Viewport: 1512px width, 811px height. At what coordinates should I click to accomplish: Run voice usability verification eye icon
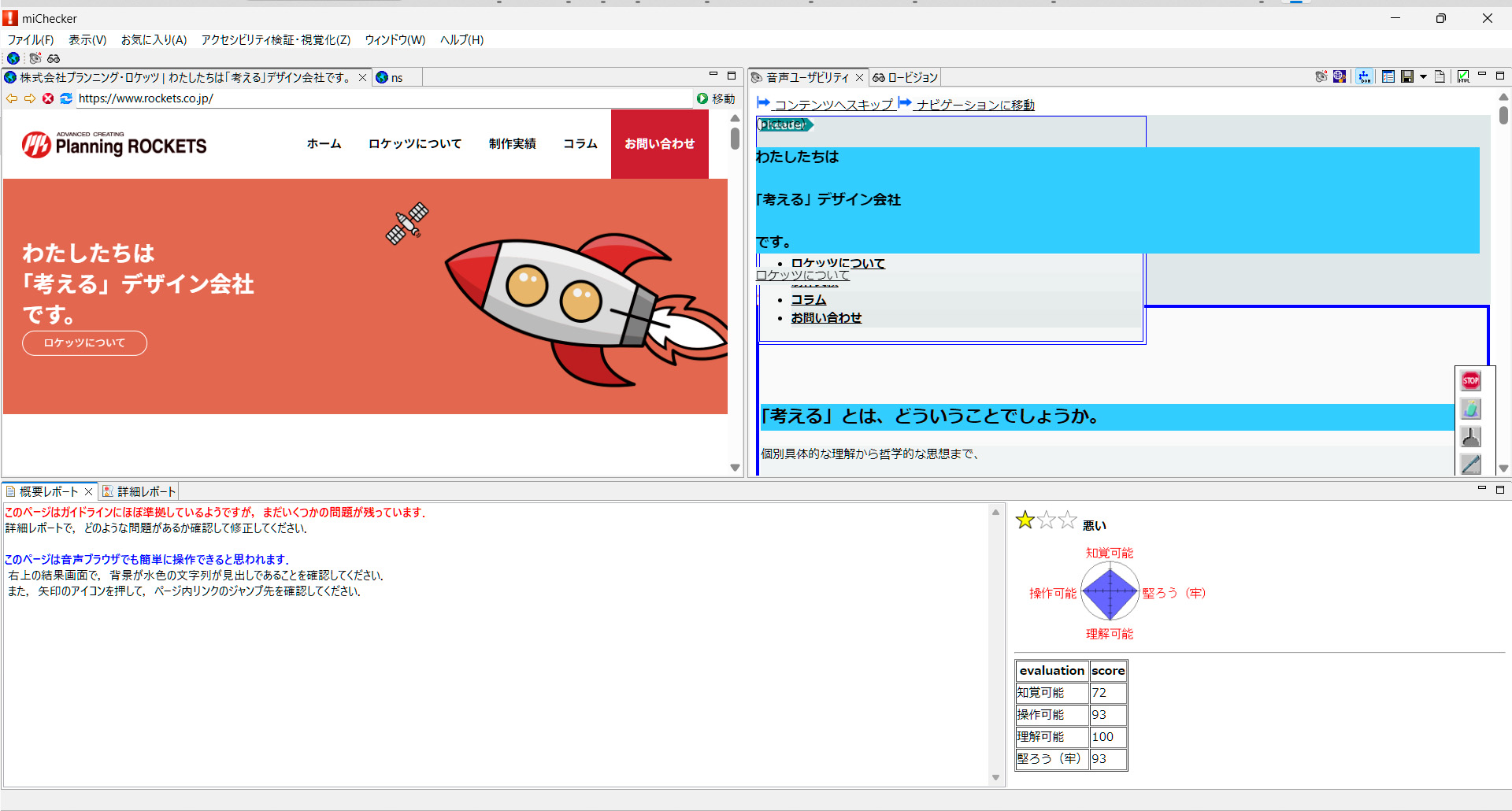[x=35, y=58]
